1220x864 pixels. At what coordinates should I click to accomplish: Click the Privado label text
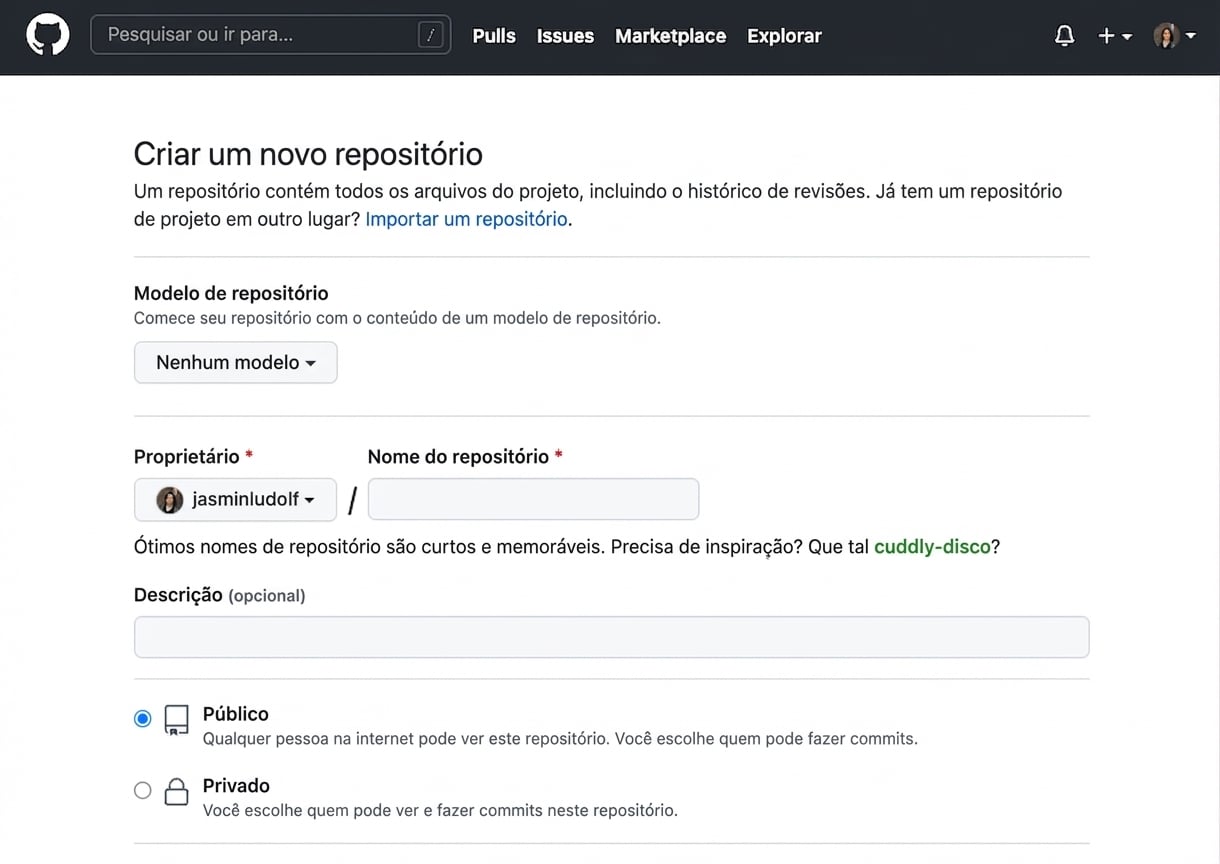(x=236, y=786)
